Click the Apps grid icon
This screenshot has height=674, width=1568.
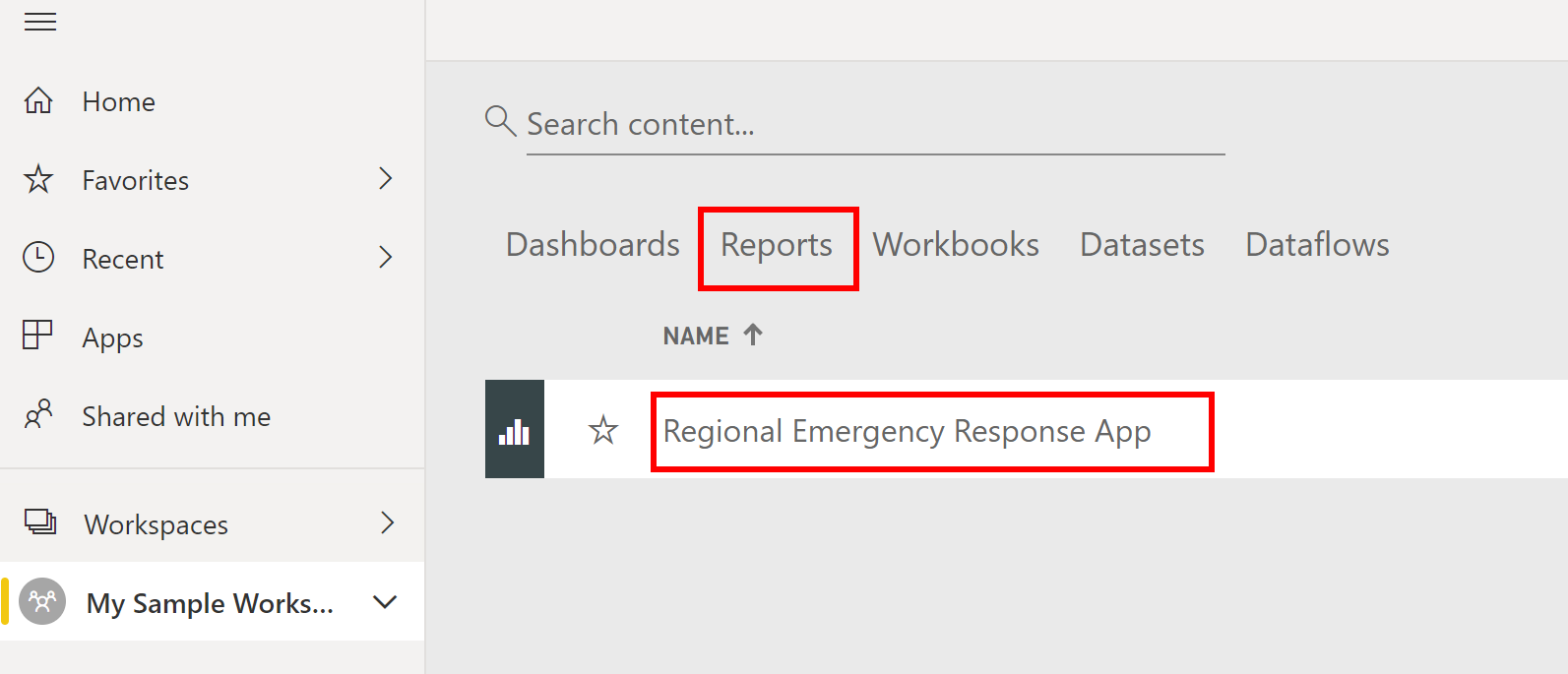click(x=37, y=335)
